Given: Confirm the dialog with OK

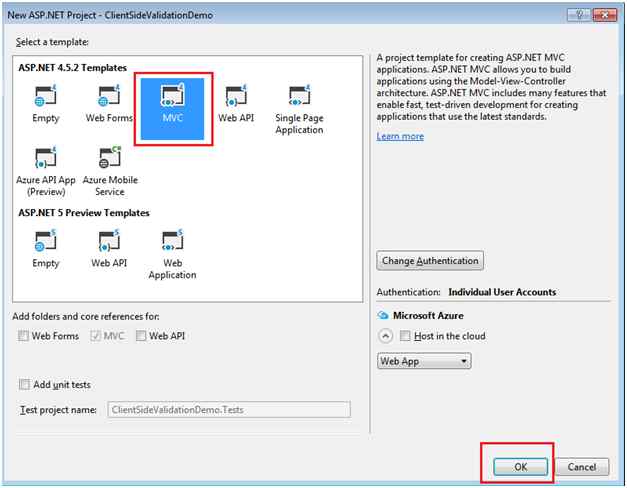Looking at the screenshot, I should (520, 467).
